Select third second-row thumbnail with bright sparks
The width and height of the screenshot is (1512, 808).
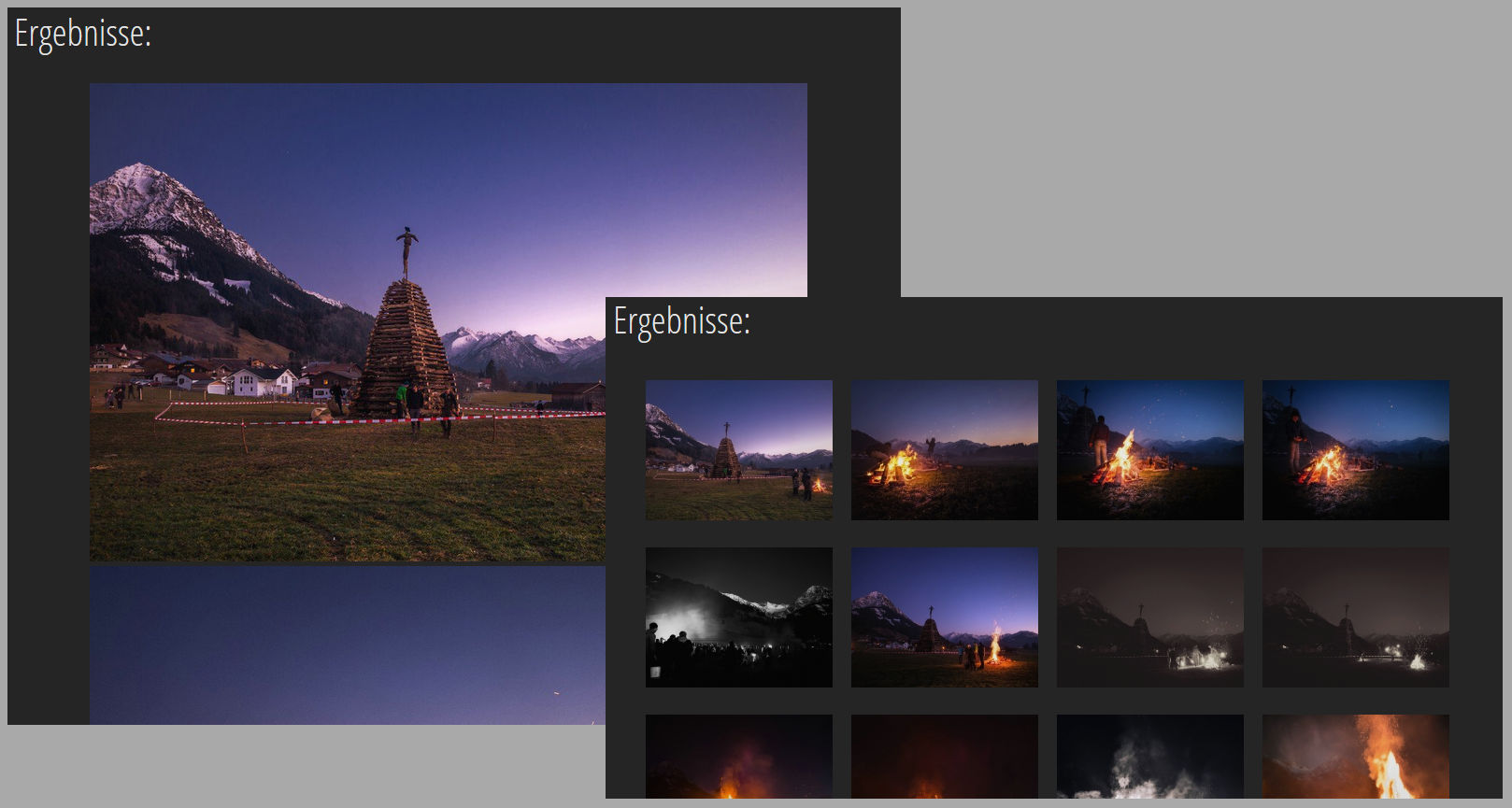(x=1149, y=617)
